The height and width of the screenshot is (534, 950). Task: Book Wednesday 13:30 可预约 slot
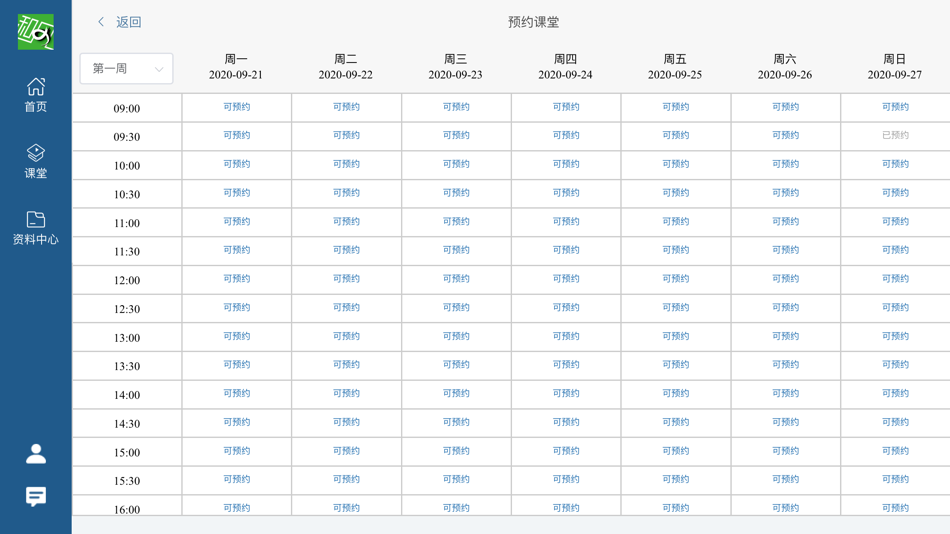[x=456, y=364]
